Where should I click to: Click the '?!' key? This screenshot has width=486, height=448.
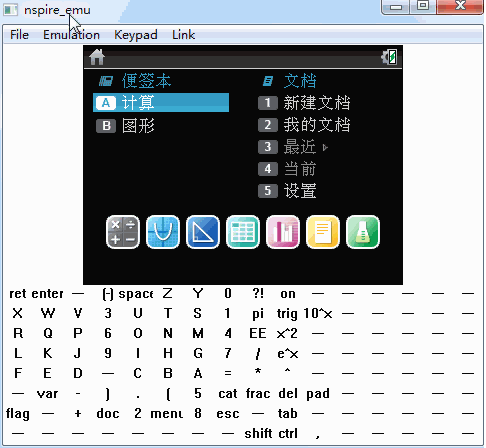pyautogui.click(x=258, y=294)
